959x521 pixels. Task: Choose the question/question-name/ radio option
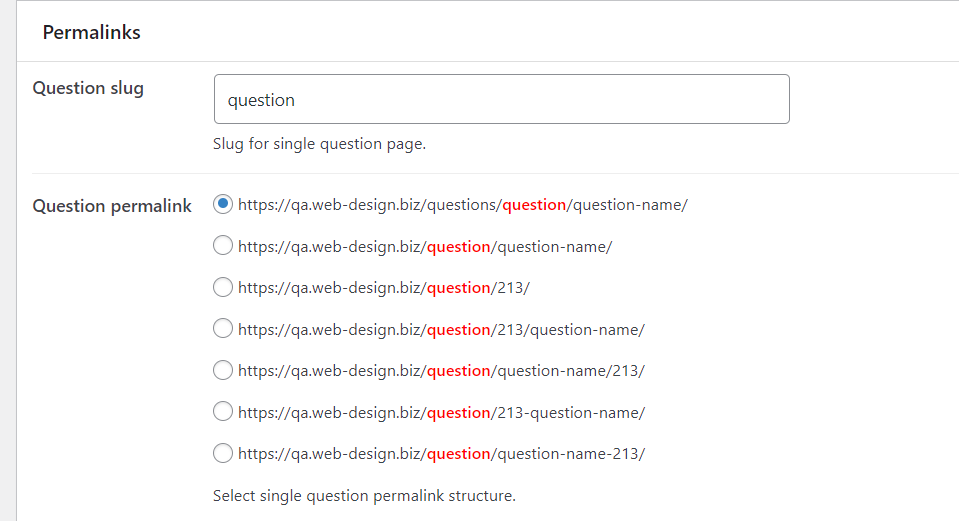223,246
